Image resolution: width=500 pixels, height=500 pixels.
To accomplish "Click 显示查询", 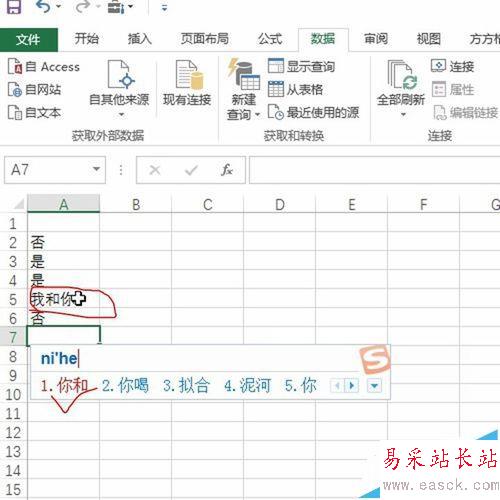I will click(301, 66).
